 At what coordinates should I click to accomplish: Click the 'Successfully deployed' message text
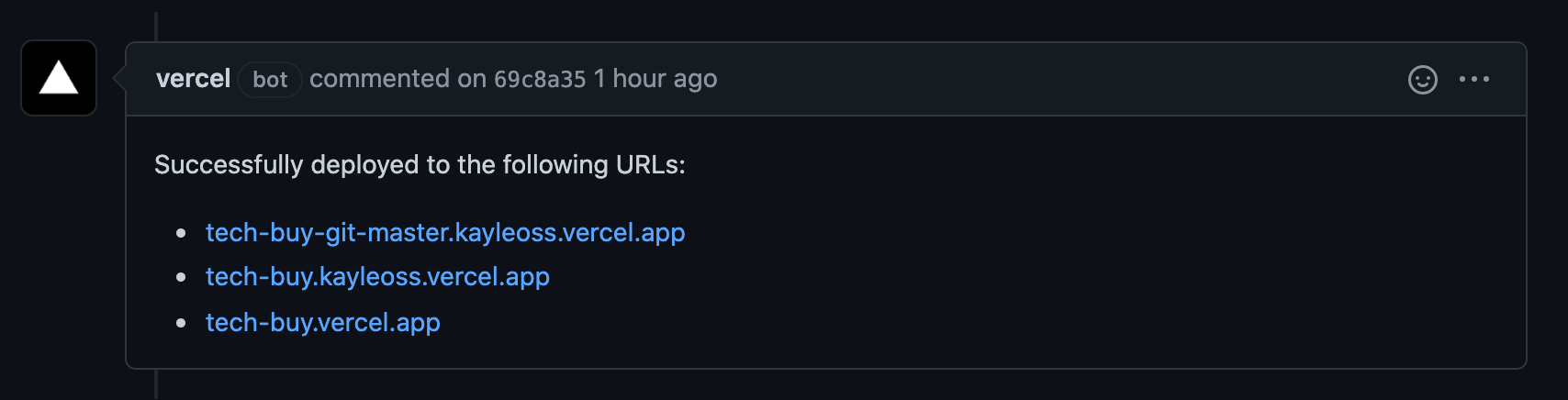420,165
